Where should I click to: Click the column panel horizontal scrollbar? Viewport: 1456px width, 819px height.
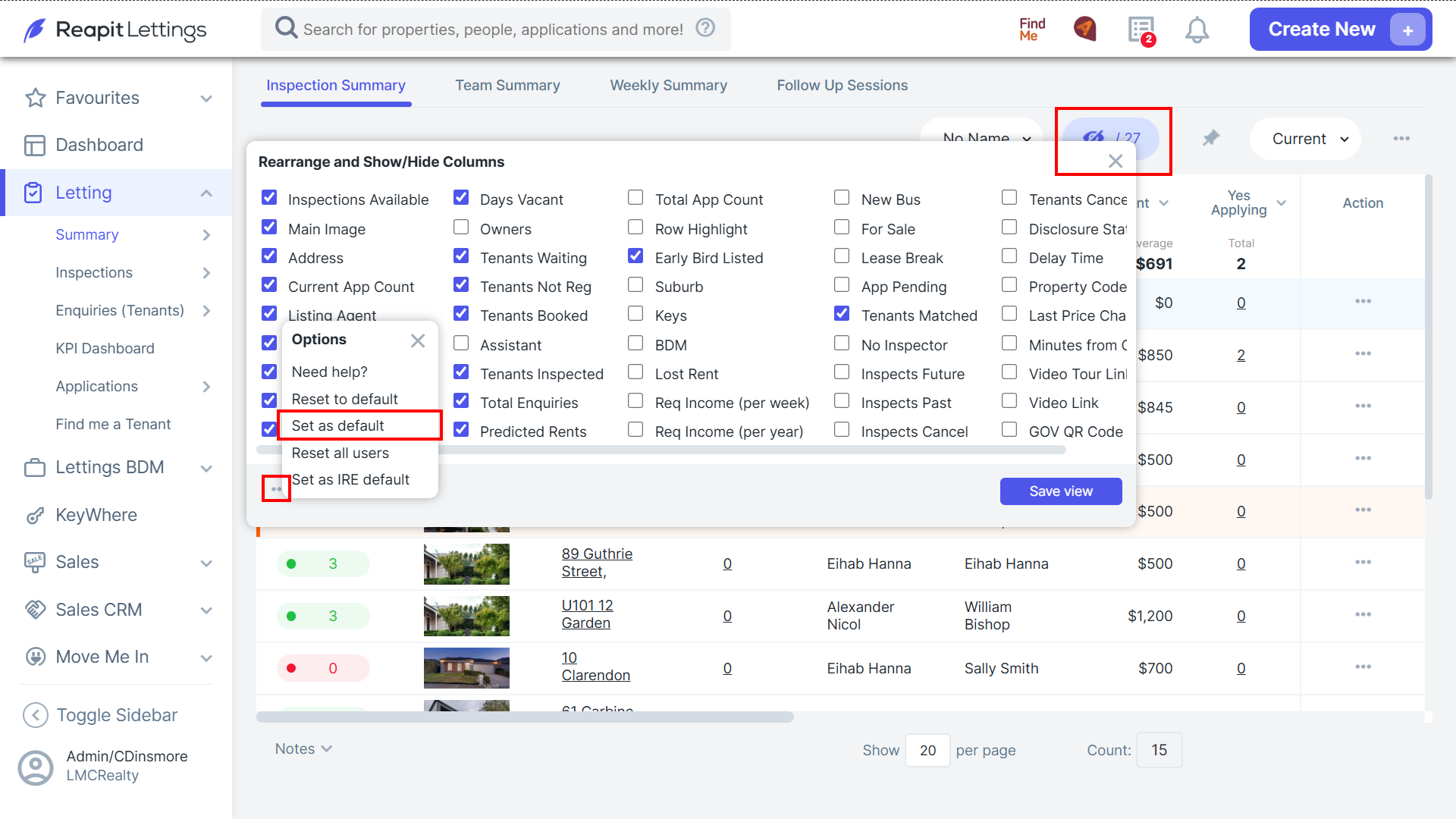tap(661, 450)
